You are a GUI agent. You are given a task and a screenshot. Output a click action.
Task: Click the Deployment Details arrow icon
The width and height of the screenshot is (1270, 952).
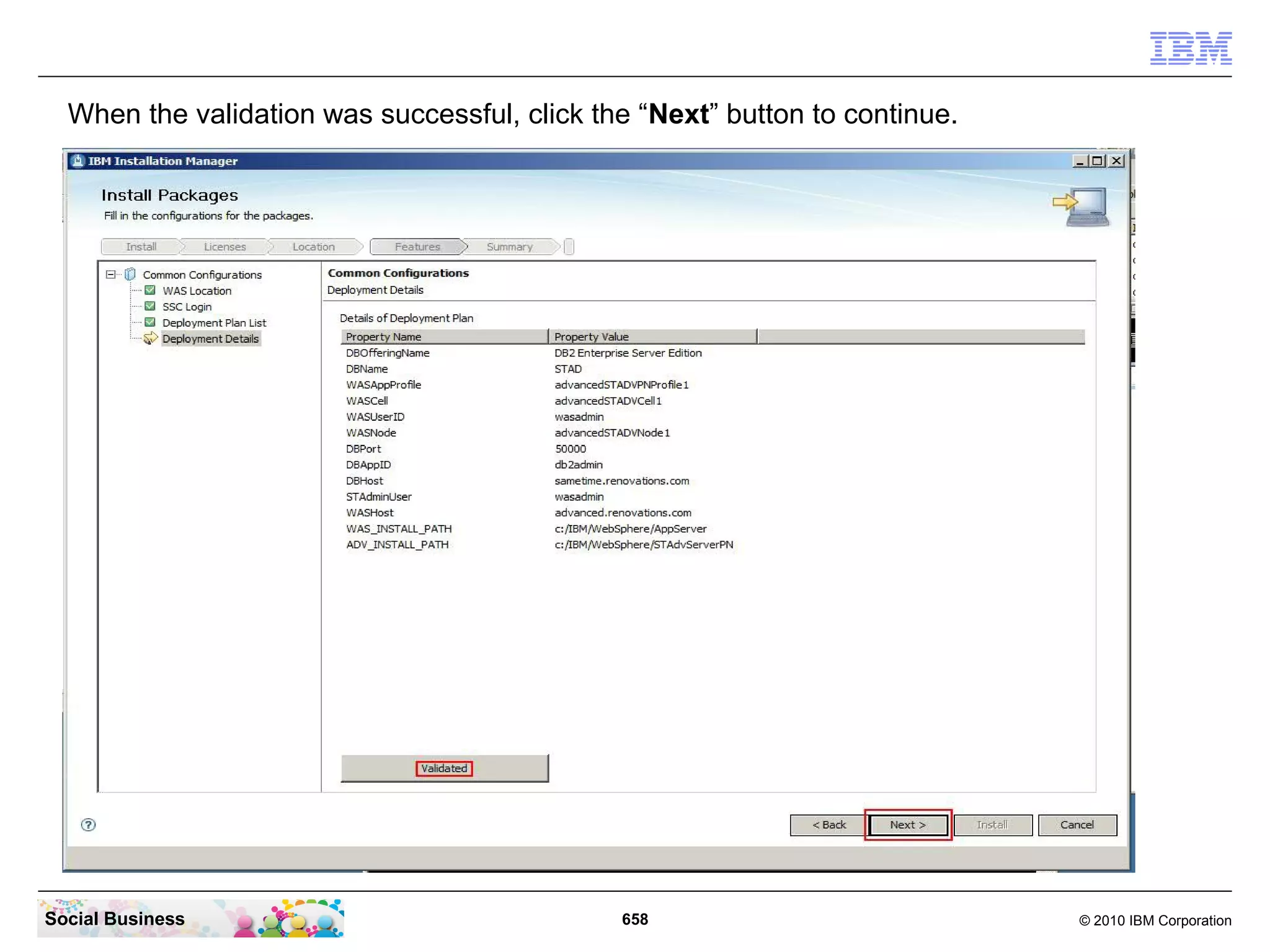[x=150, y=338]
